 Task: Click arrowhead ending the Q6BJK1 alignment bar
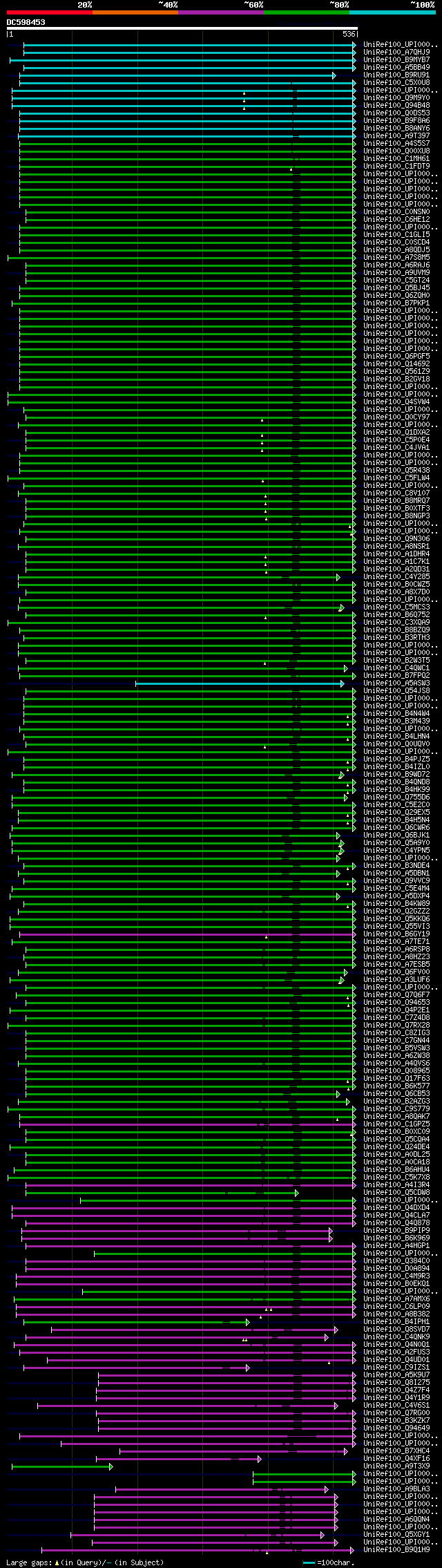[338, 835]
